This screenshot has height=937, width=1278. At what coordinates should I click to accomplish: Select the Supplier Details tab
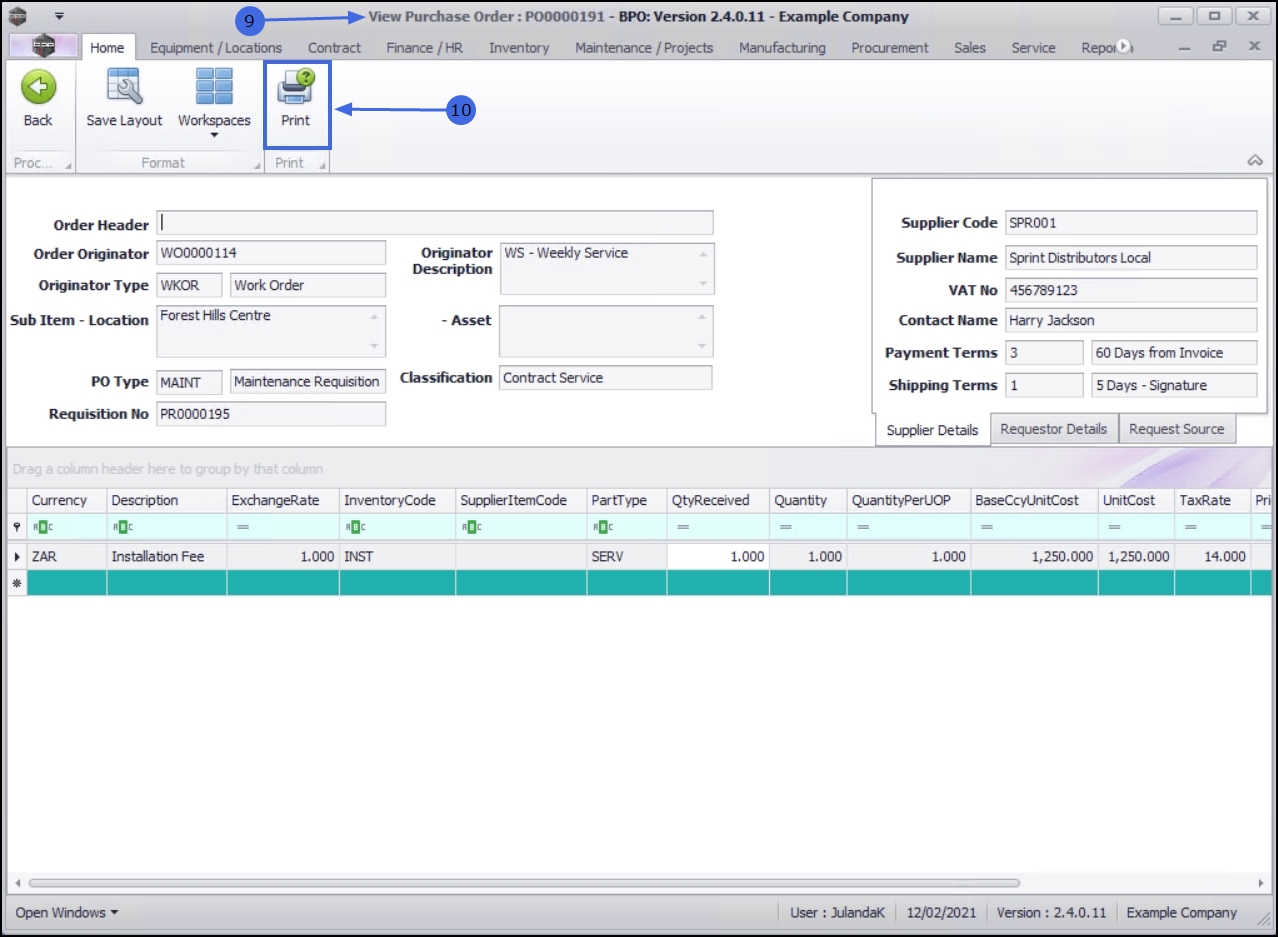coord(932,430)
